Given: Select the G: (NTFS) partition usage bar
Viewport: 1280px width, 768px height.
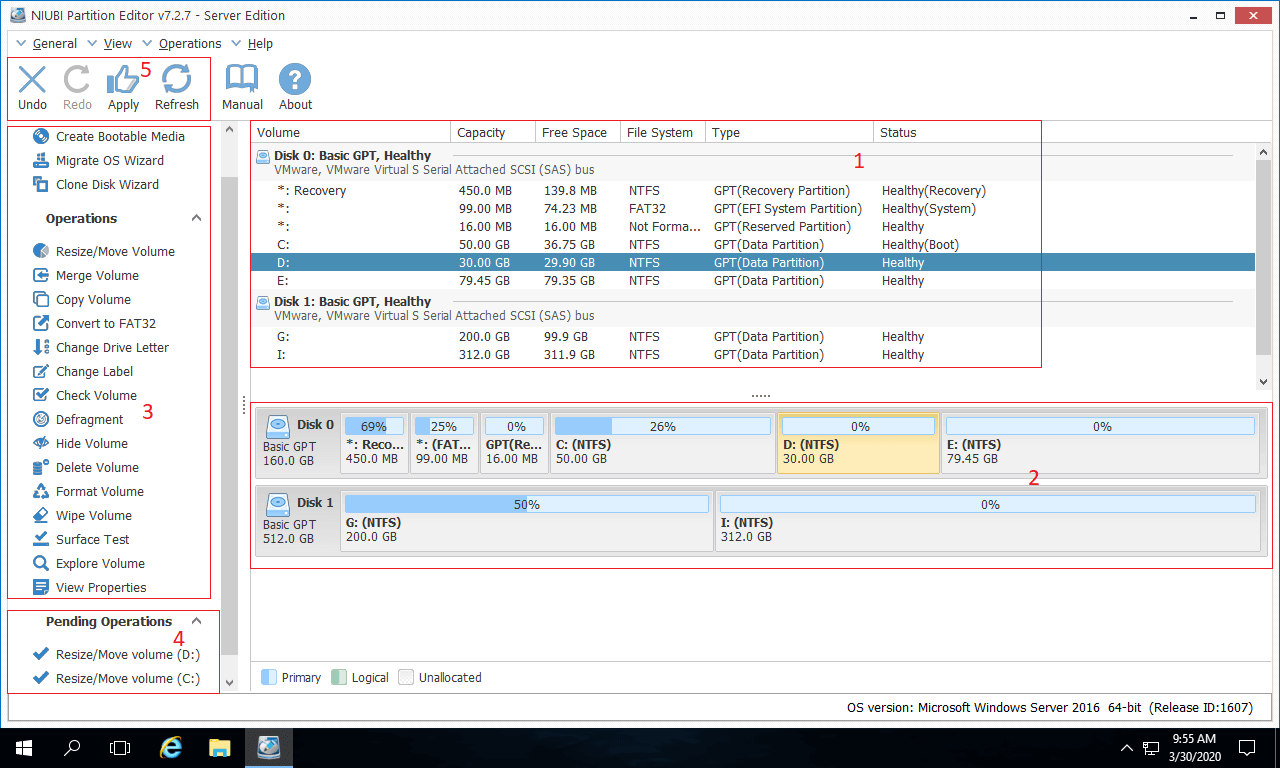Looking at the screenshot, I should (x=526, y=505).
